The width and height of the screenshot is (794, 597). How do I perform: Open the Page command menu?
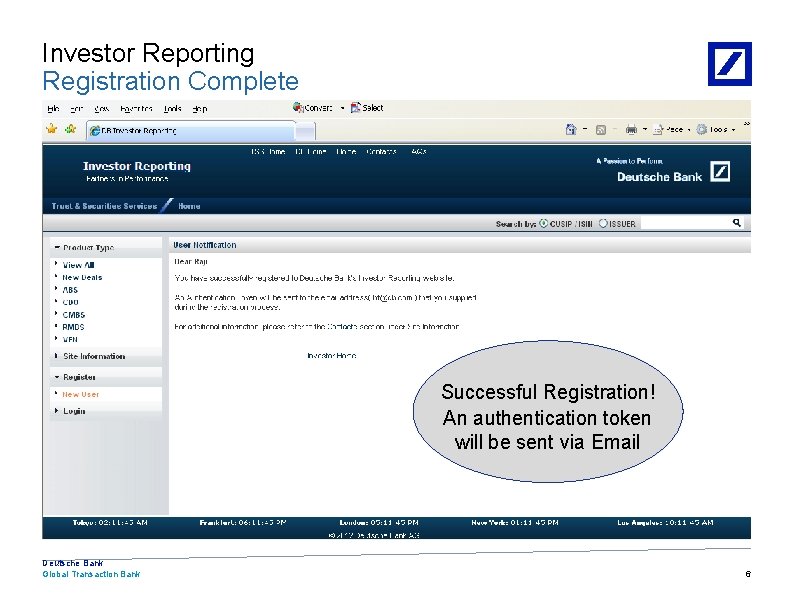671,130
